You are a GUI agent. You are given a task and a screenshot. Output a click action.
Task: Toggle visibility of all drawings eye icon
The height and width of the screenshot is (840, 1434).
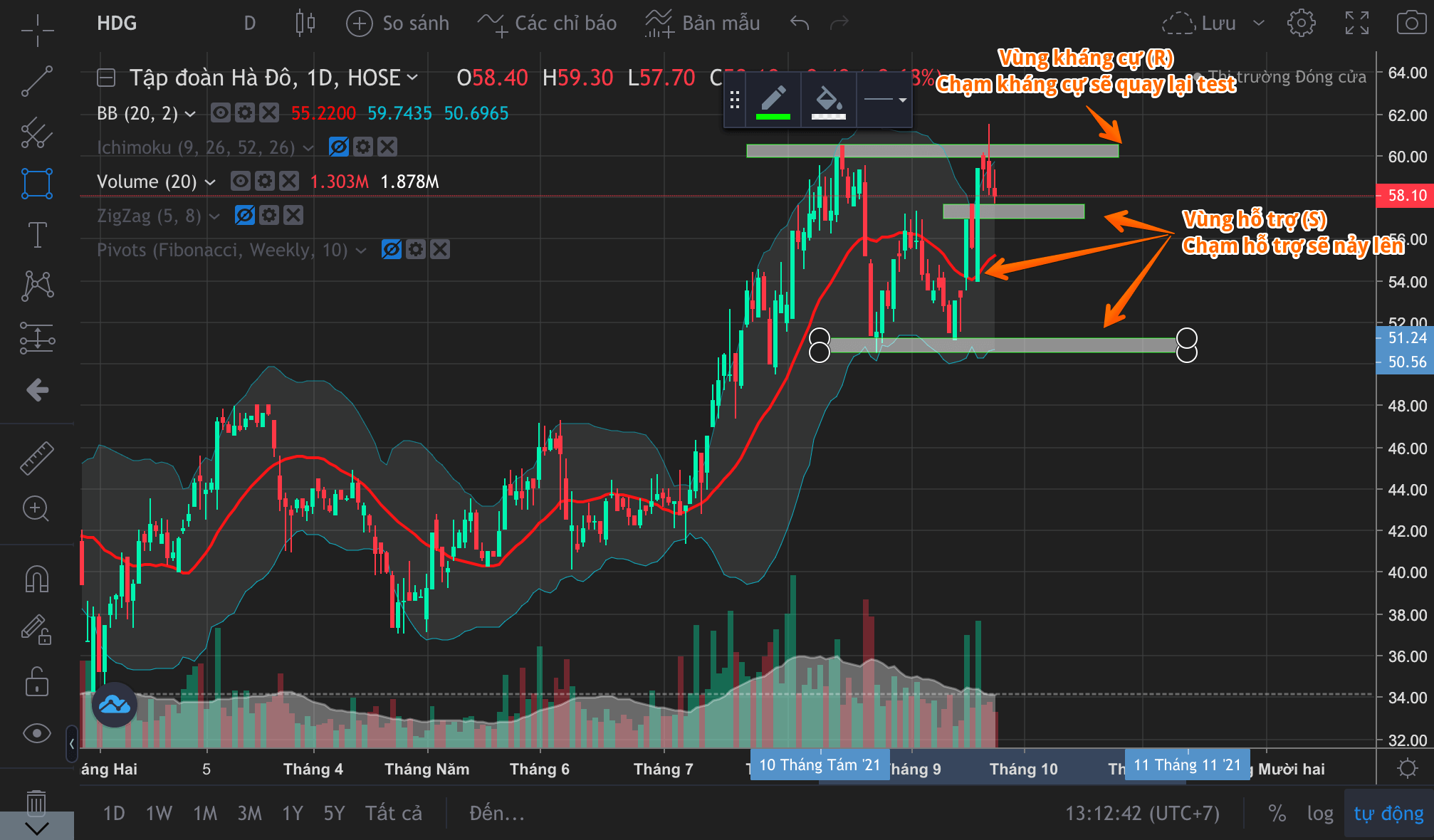[37, 733]
